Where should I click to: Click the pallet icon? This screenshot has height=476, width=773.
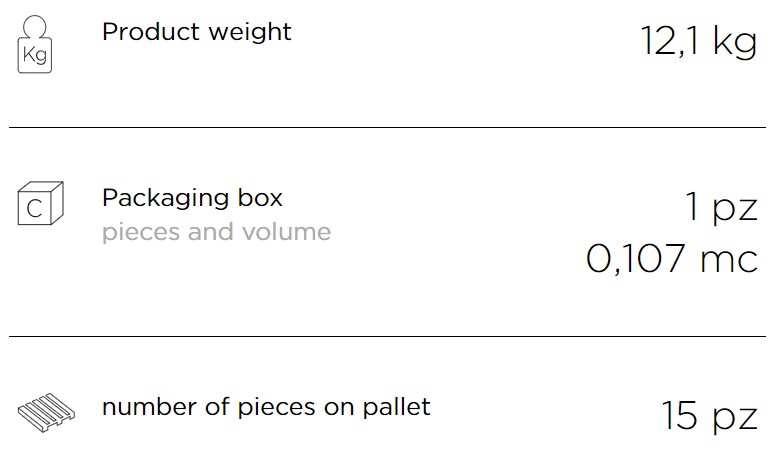tap(46, 412)
